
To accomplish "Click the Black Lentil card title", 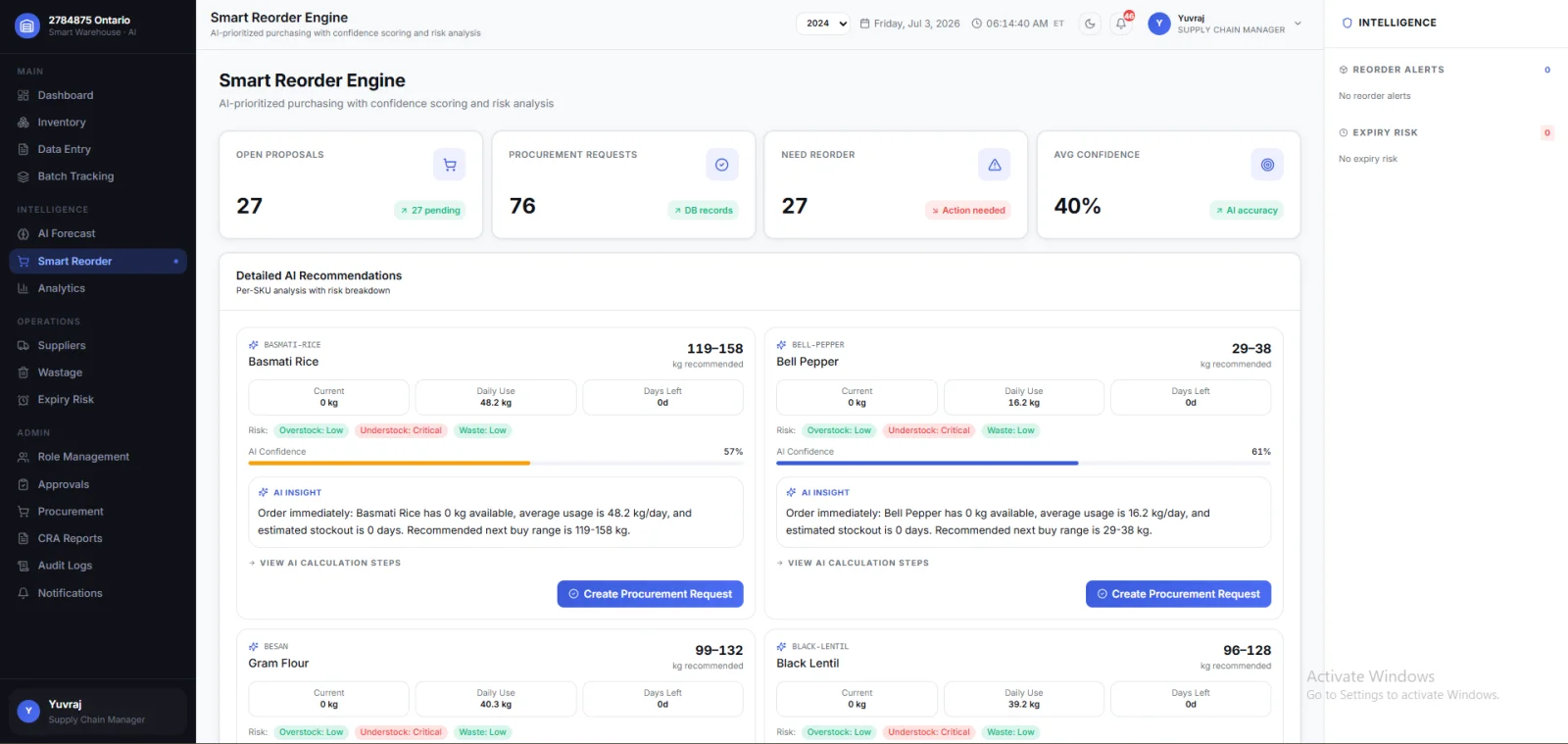I will click(x=808, y=664).
